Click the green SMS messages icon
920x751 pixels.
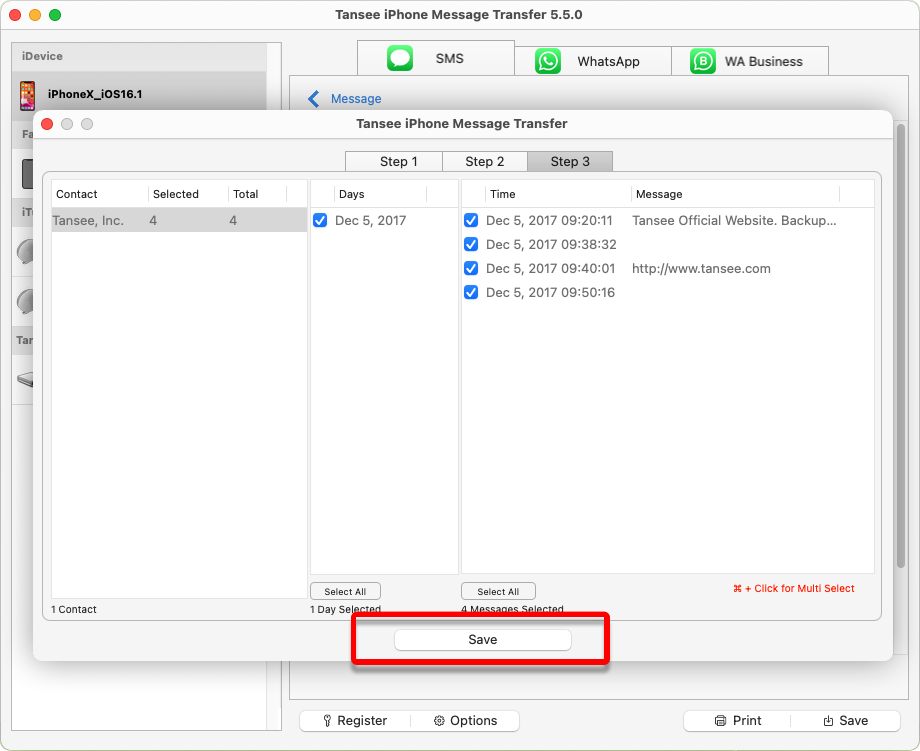pyautogui.click(x=400, y=59)
